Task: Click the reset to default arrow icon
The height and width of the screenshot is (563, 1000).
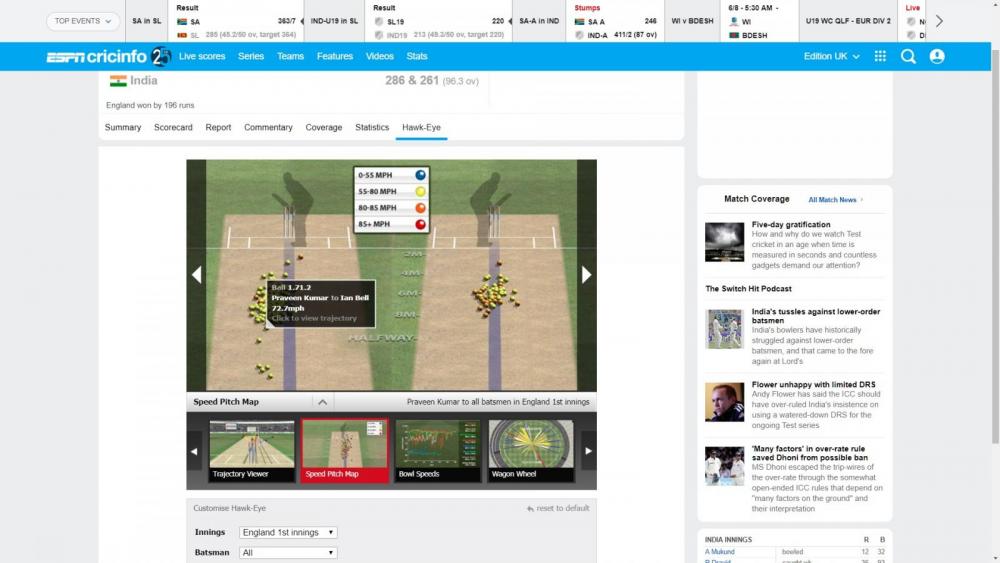Action: [x=530, y=509]
